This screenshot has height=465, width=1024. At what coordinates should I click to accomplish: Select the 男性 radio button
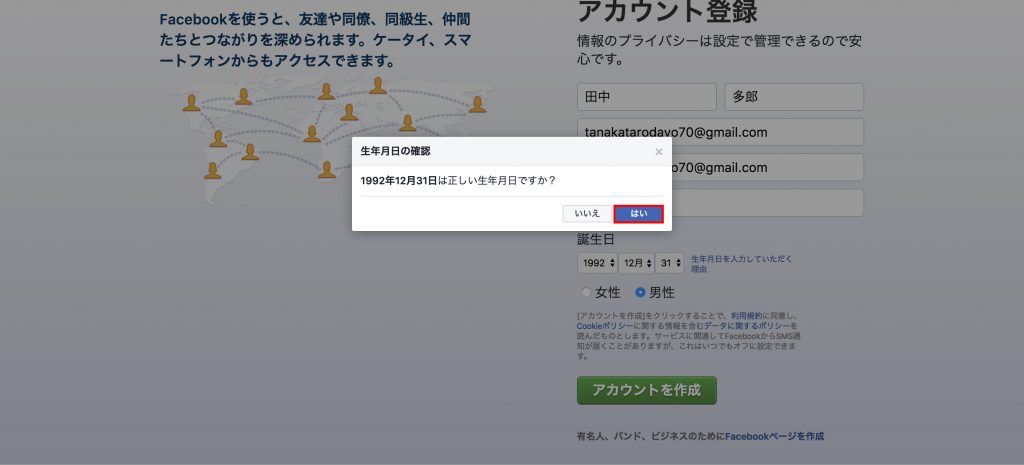(641, 293)
